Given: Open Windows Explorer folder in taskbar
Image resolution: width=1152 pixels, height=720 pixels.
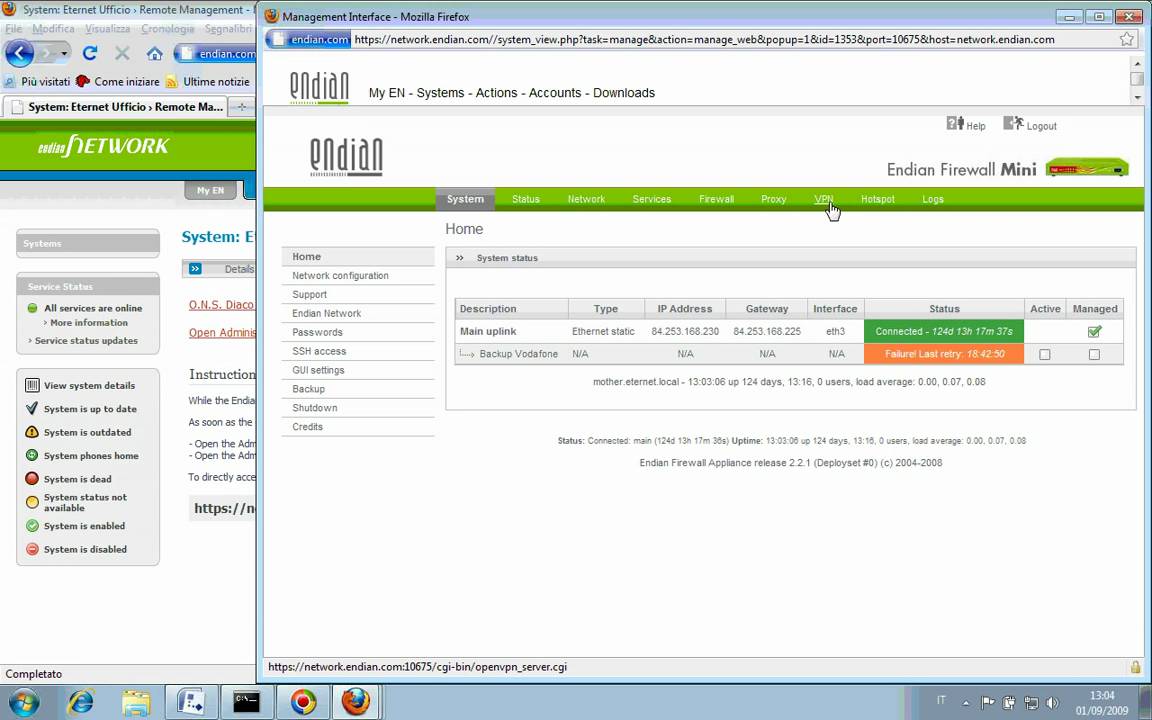Looking at the screenshot, I should tap(136, 702).
